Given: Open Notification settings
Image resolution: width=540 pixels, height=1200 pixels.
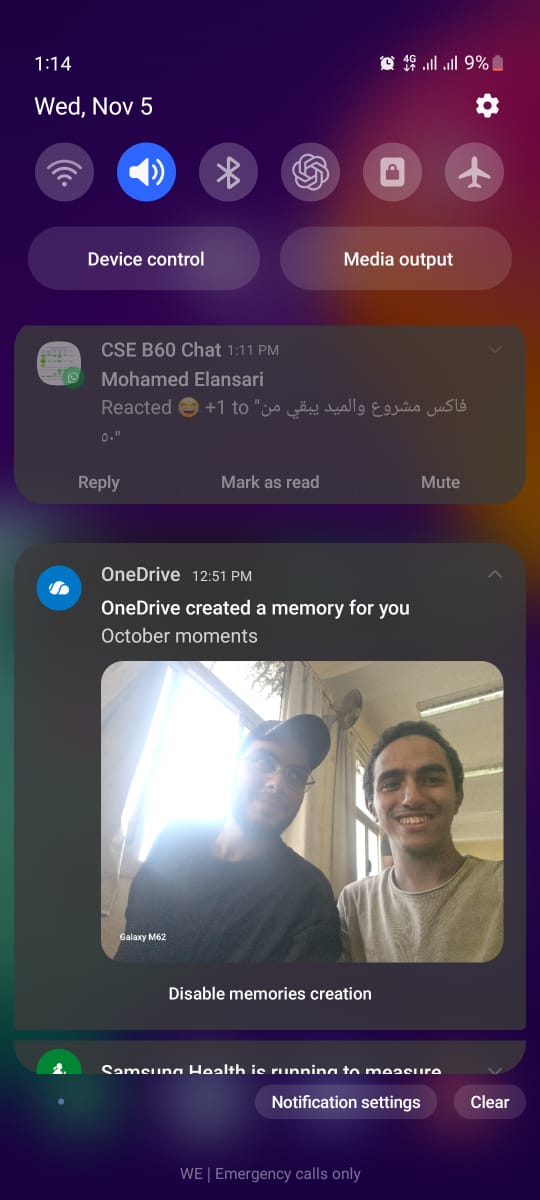Looking at the screenshot, I should pyautogui.click(x=346, y=1102).
